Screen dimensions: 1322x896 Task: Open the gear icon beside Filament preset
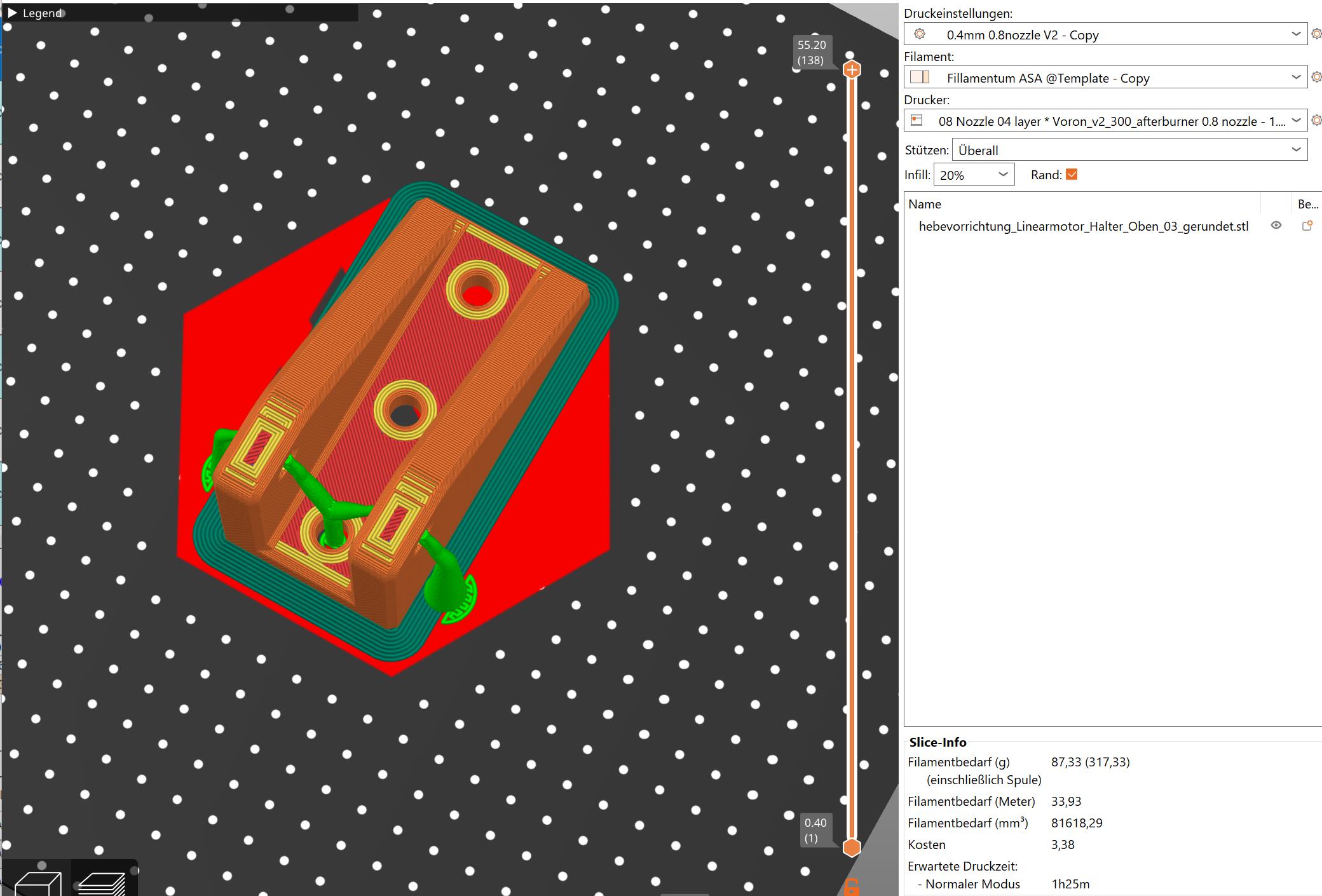pos(1316,77)
